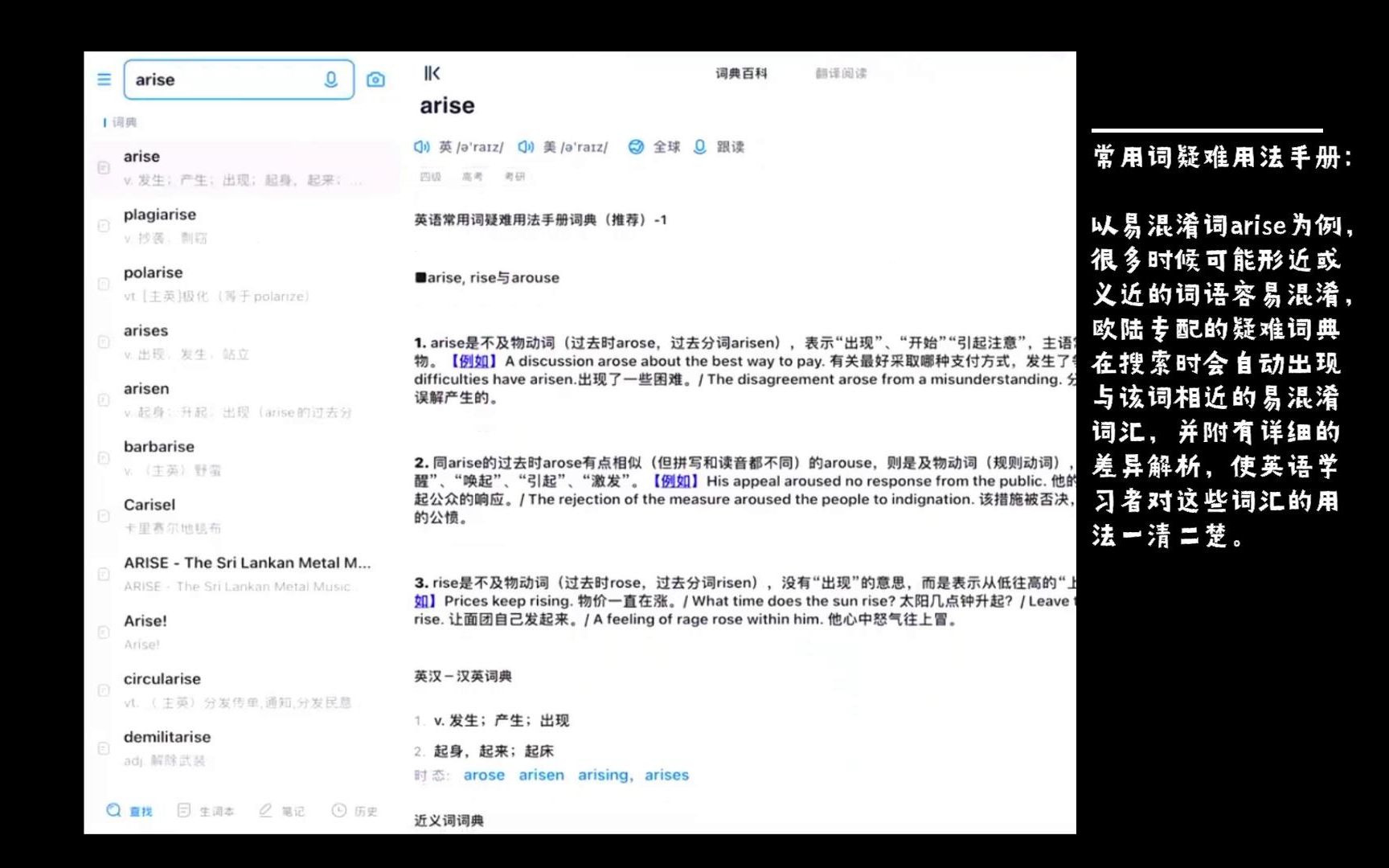Open the arose tense link
The image size is (1389, 868).
click(x=484, y=775)
